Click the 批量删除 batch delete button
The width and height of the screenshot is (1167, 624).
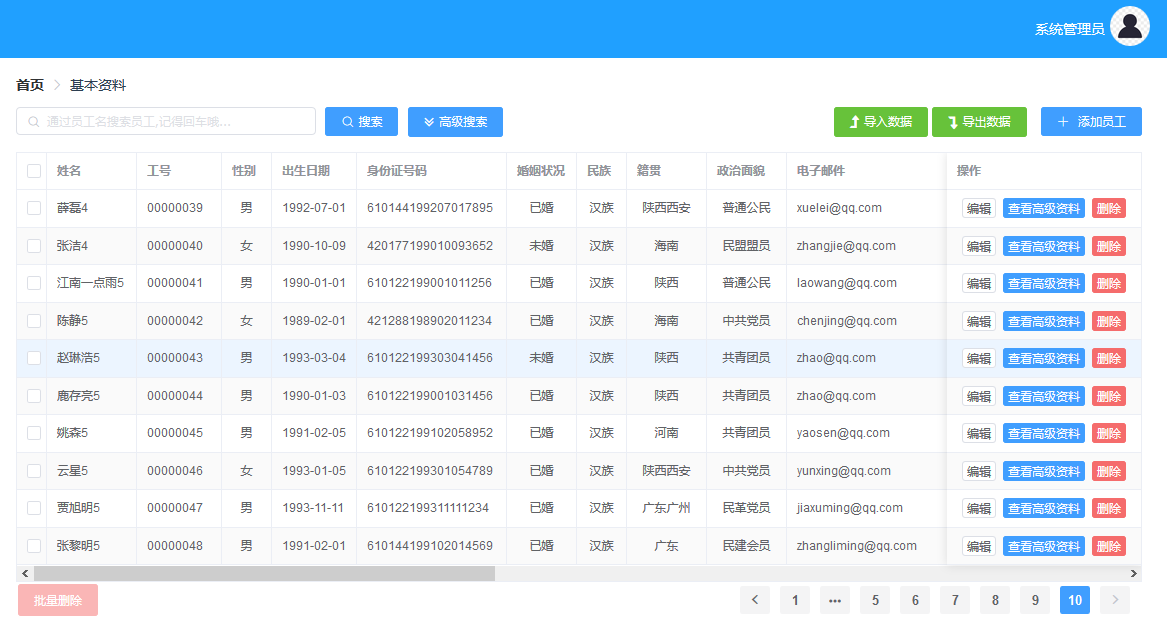[x=58, y=600]
